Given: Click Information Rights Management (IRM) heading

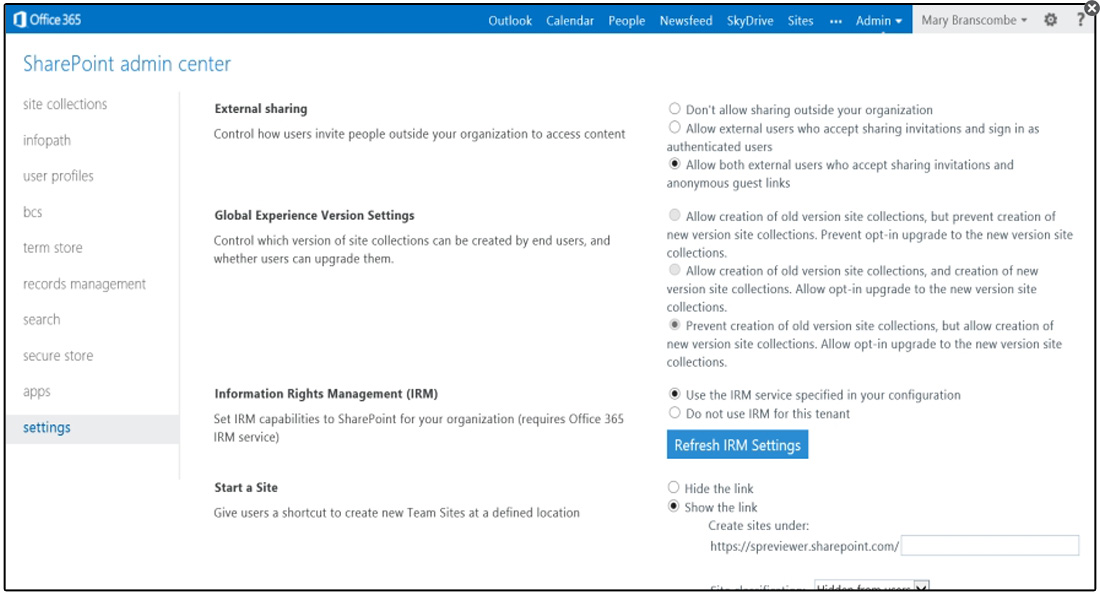Looking at the screenshot, I should pos(326,394).
